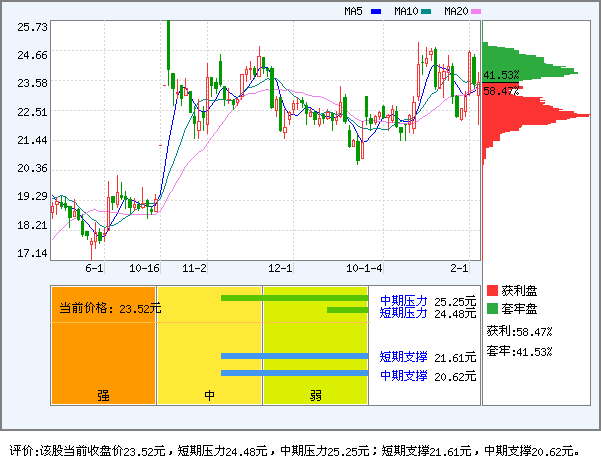Open the 中期压力 link

[403, 300]
